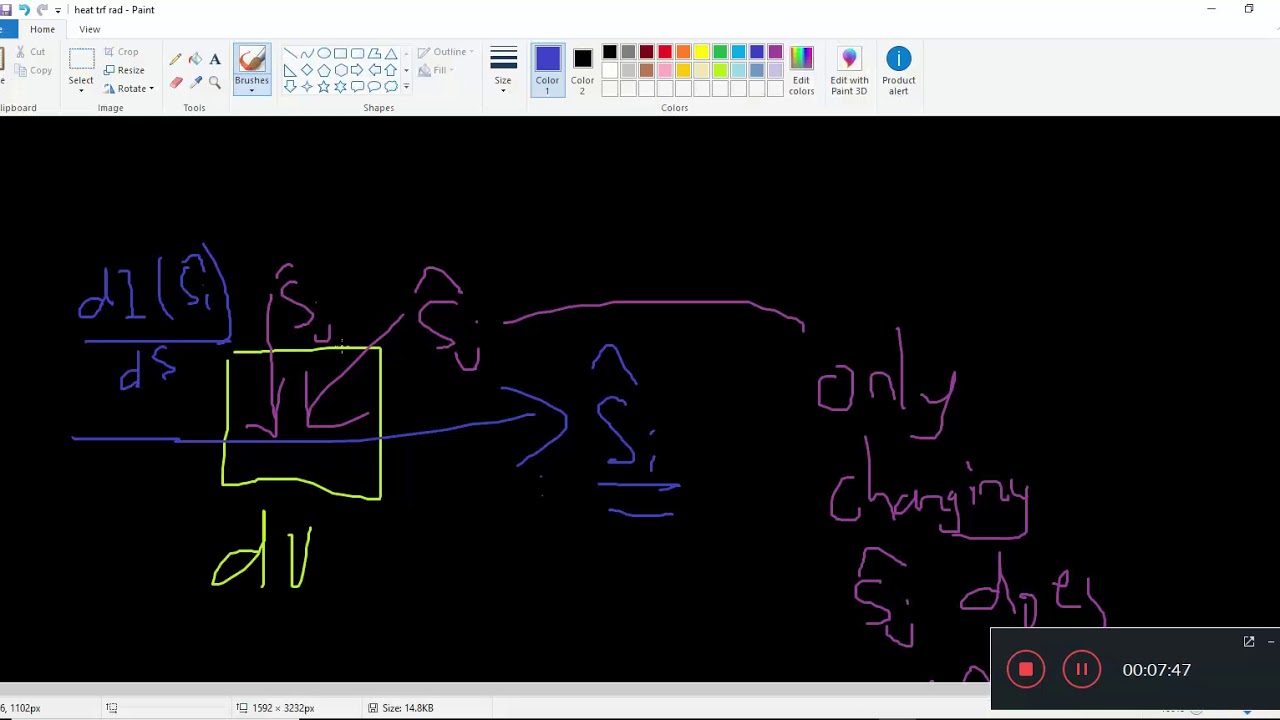Click the Save quick access icon
Screen dimensions: 1280x720
pyautogui.click(x=6, y=10)
